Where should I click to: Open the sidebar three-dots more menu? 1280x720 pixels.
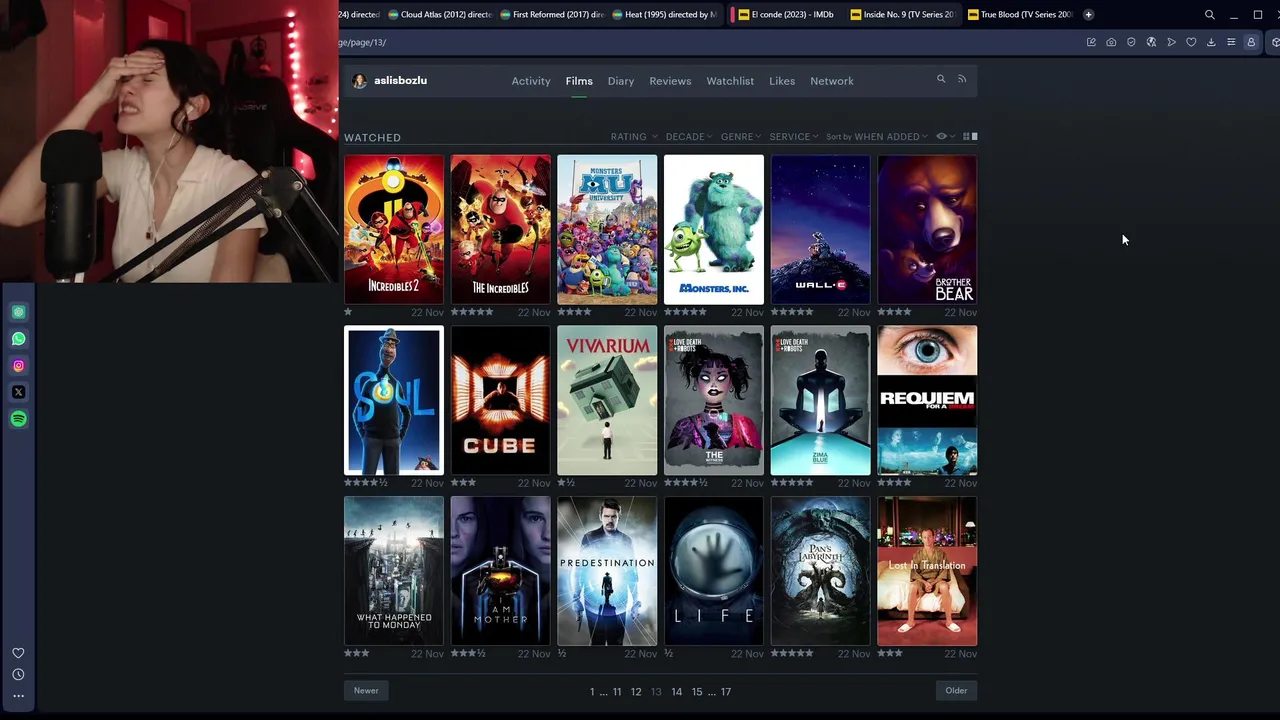[x=18, y=696]
